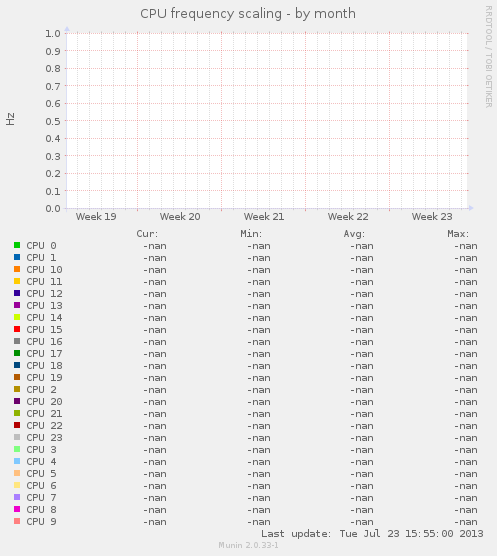Click the CPU 21 legend label
Image resolution: width=497 pixels, height=556 pixels.
45,414
